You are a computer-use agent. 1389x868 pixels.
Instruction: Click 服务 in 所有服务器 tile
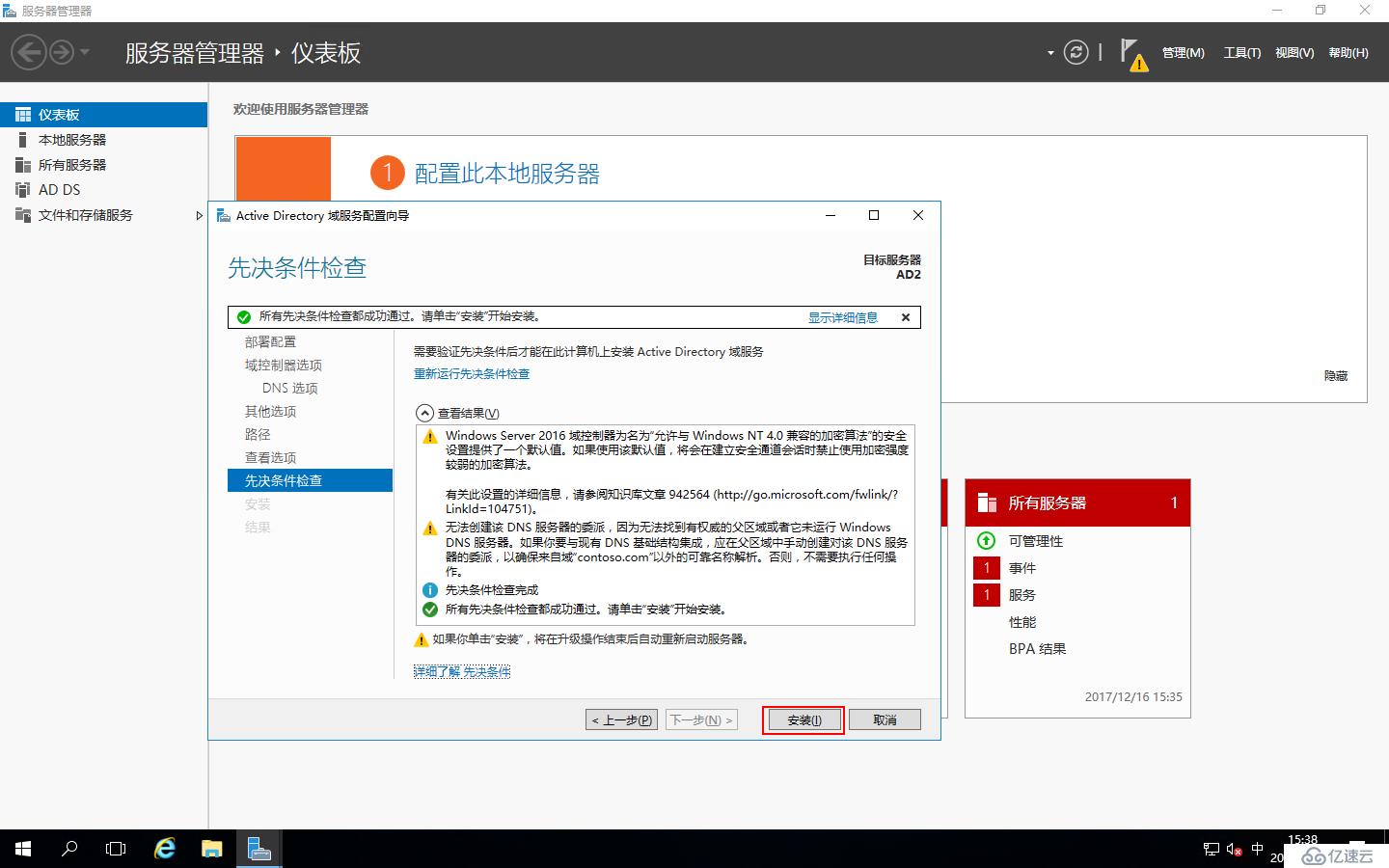[x=1022, y=595]
